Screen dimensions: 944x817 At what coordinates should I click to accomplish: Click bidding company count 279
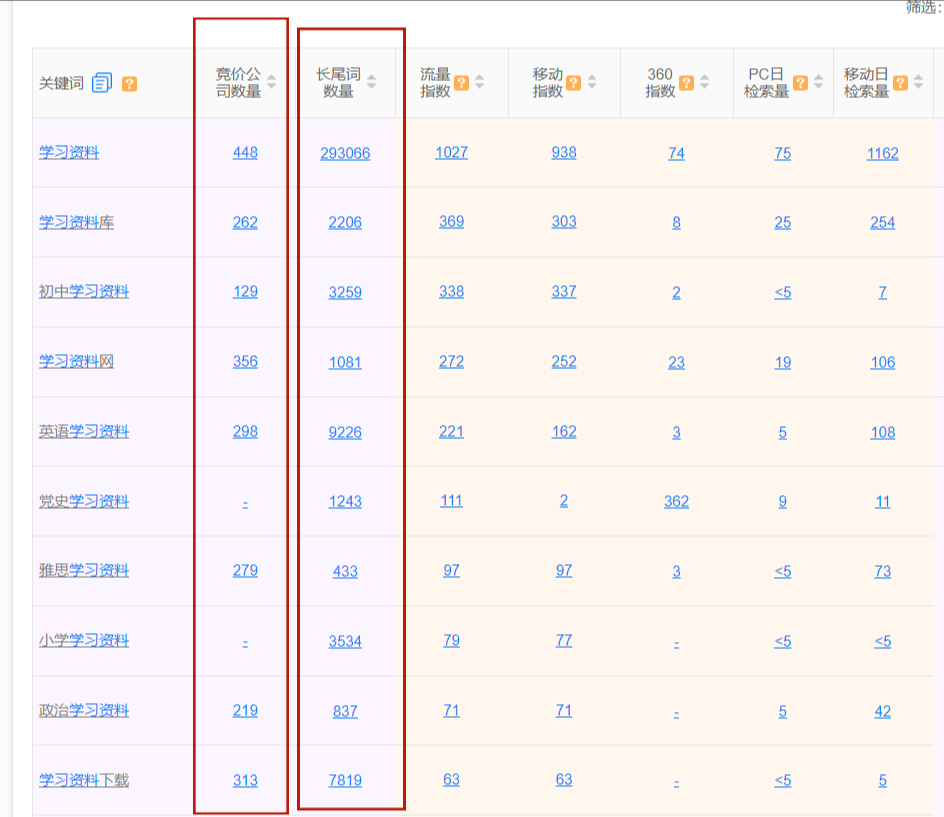click(x=245, y=571)
